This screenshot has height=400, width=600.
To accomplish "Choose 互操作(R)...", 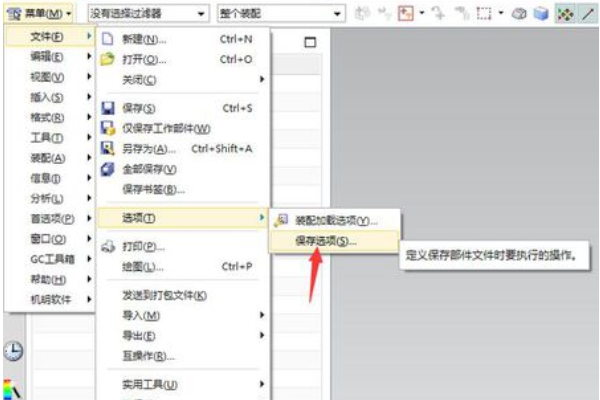I will click(x=183, y=356).
